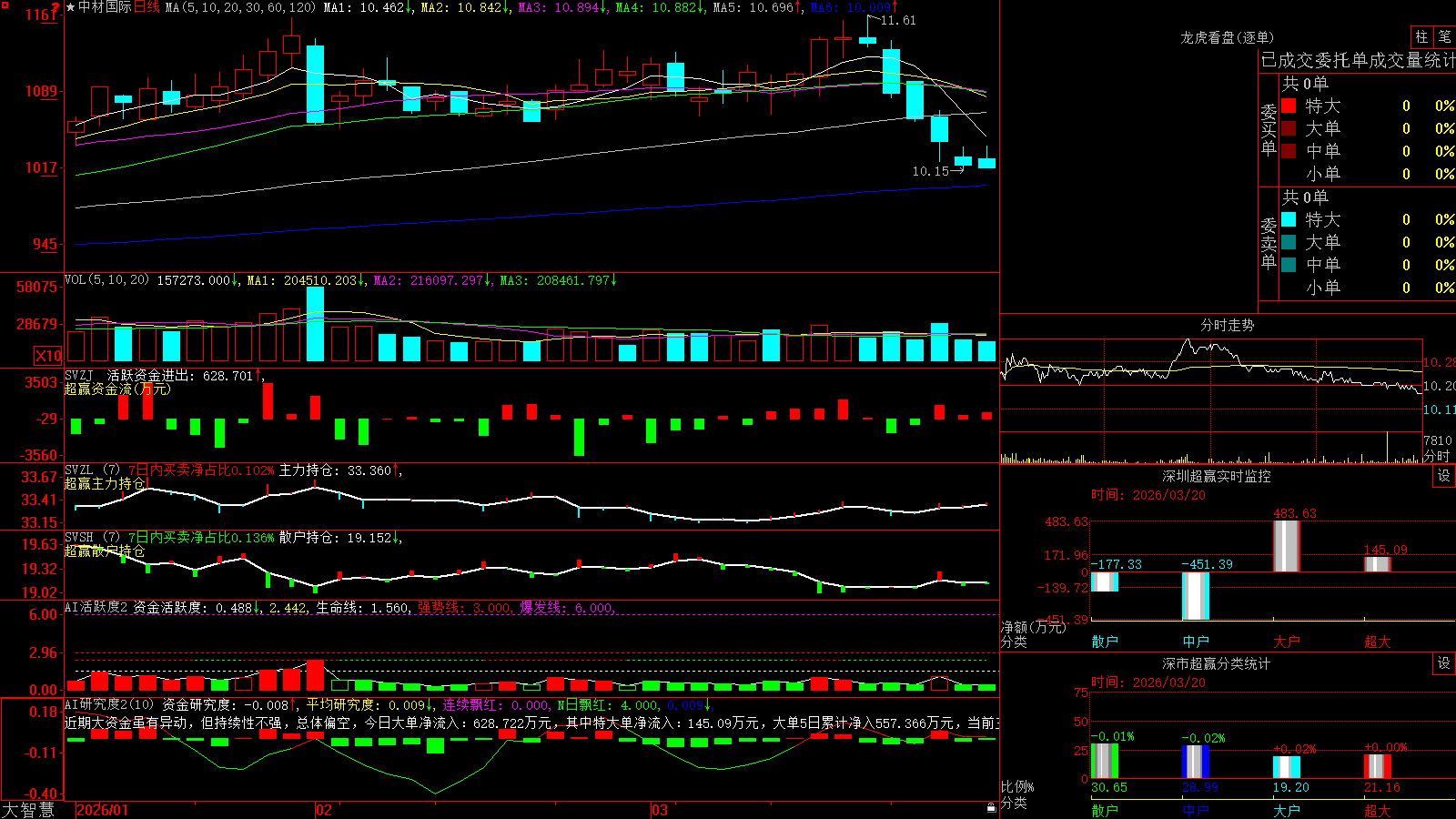Click the 强势线: 3.000 label
Screen dimensions: 1456x819
tap(464, 607)
